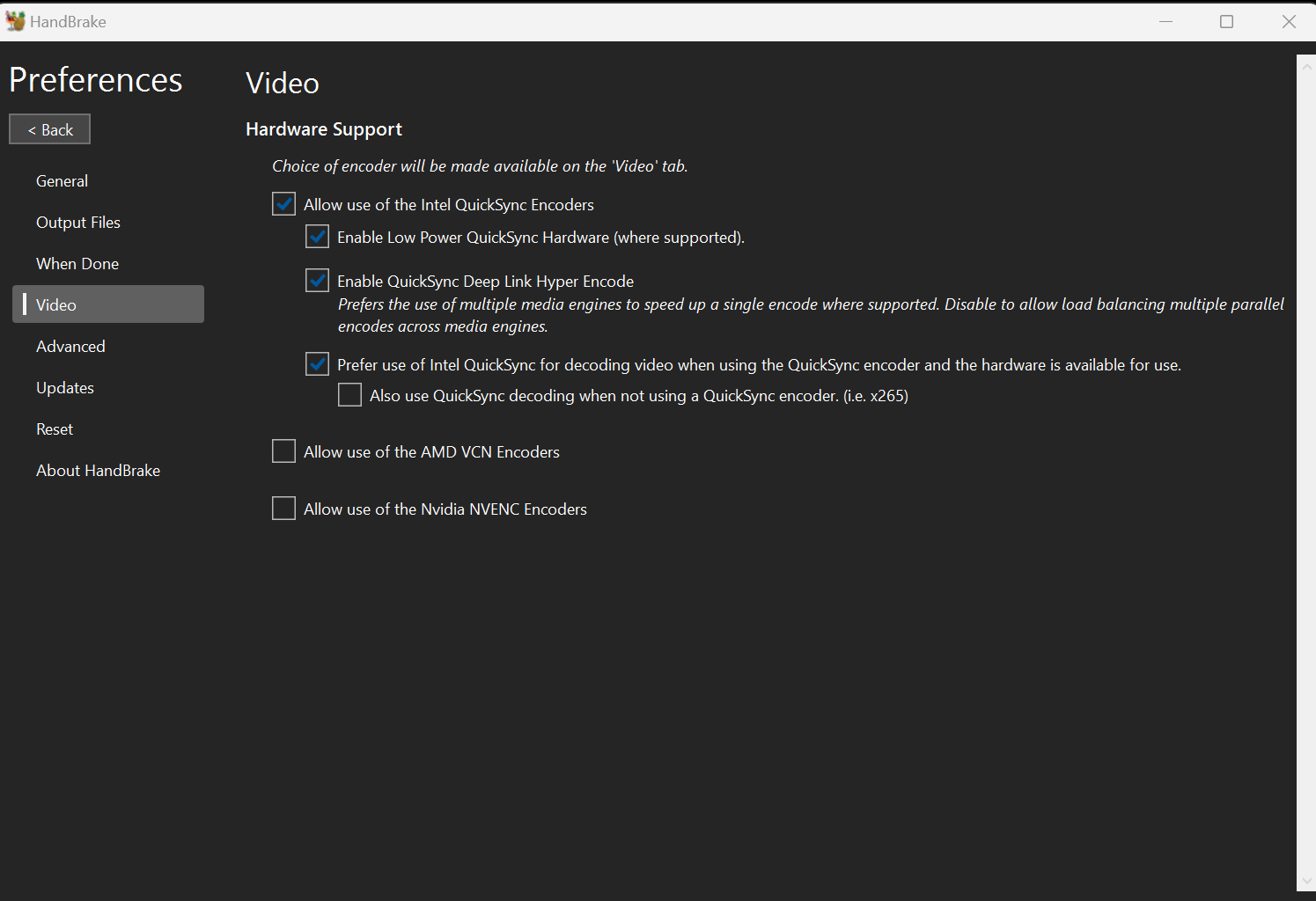1316x901 pixels.
Task: Select the Video preferences section
Action: point(108,304)
